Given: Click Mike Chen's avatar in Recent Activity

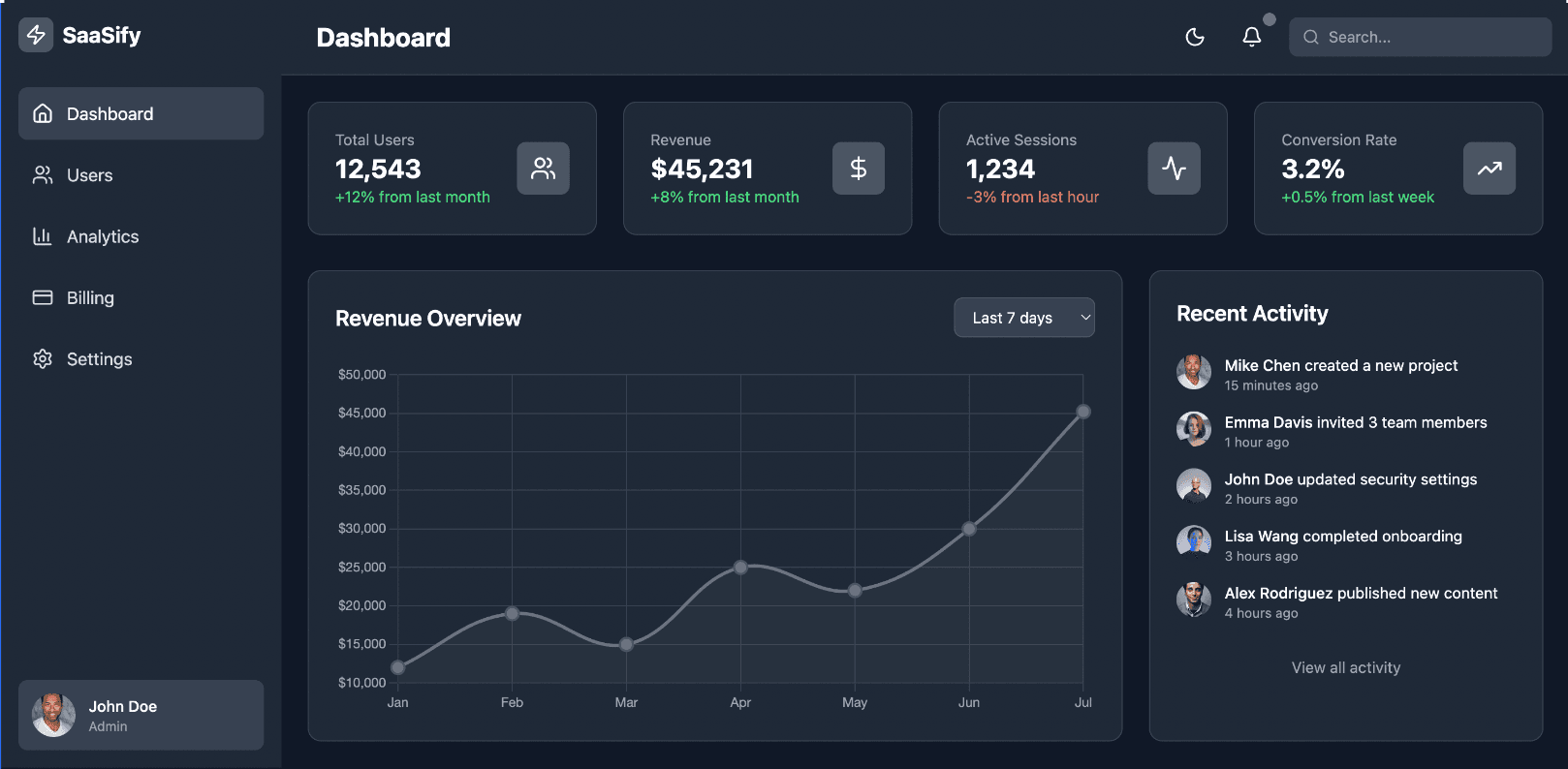Looking at the screenshot, I should pos(1193,372).
